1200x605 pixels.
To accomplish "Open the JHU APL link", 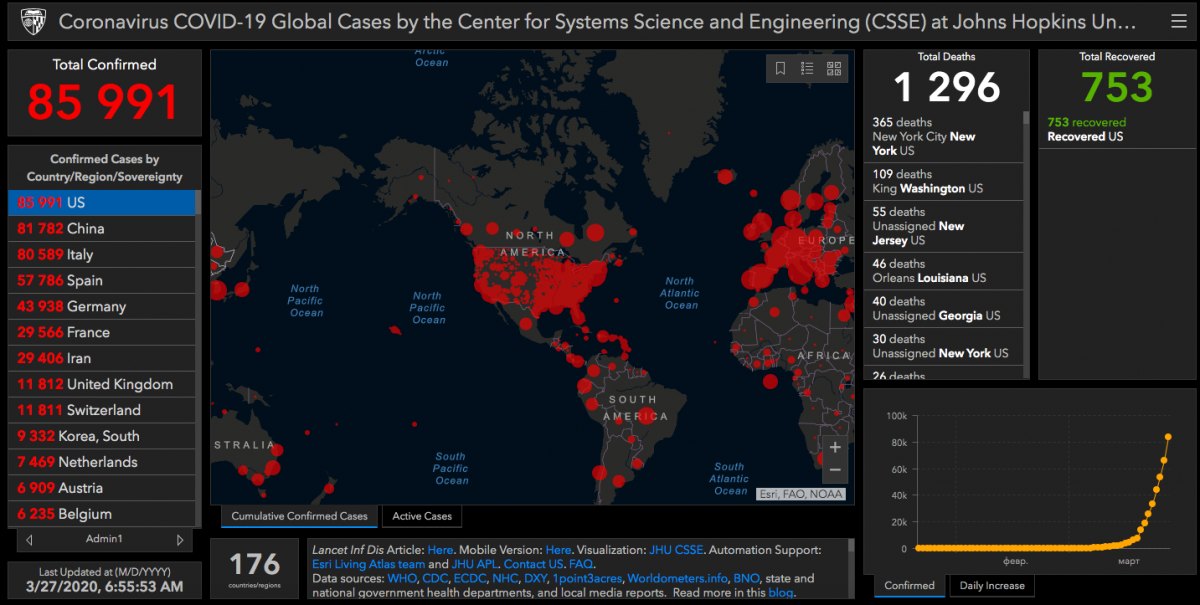I will 474,564.
